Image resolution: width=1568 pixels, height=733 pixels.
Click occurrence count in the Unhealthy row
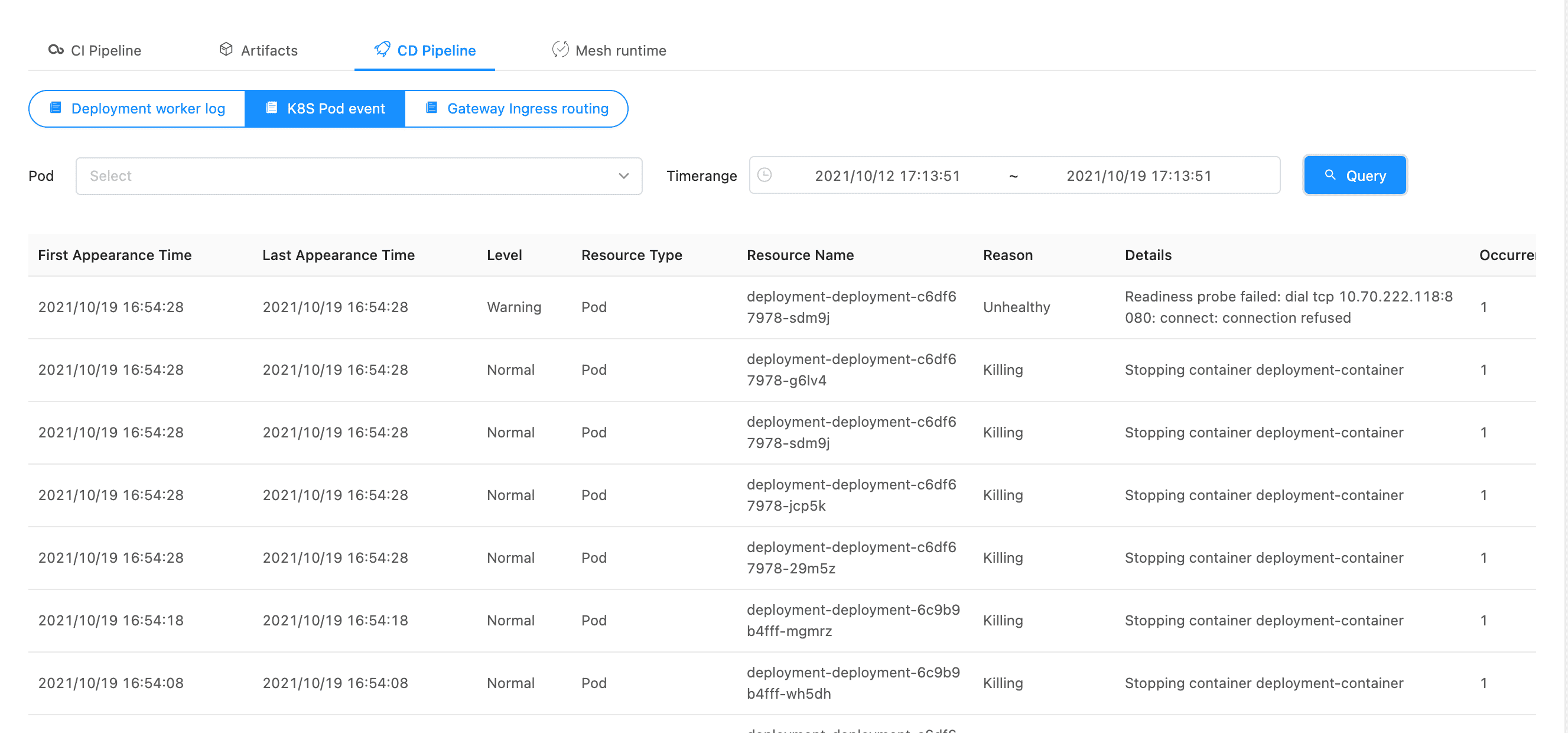(1484, 307)
